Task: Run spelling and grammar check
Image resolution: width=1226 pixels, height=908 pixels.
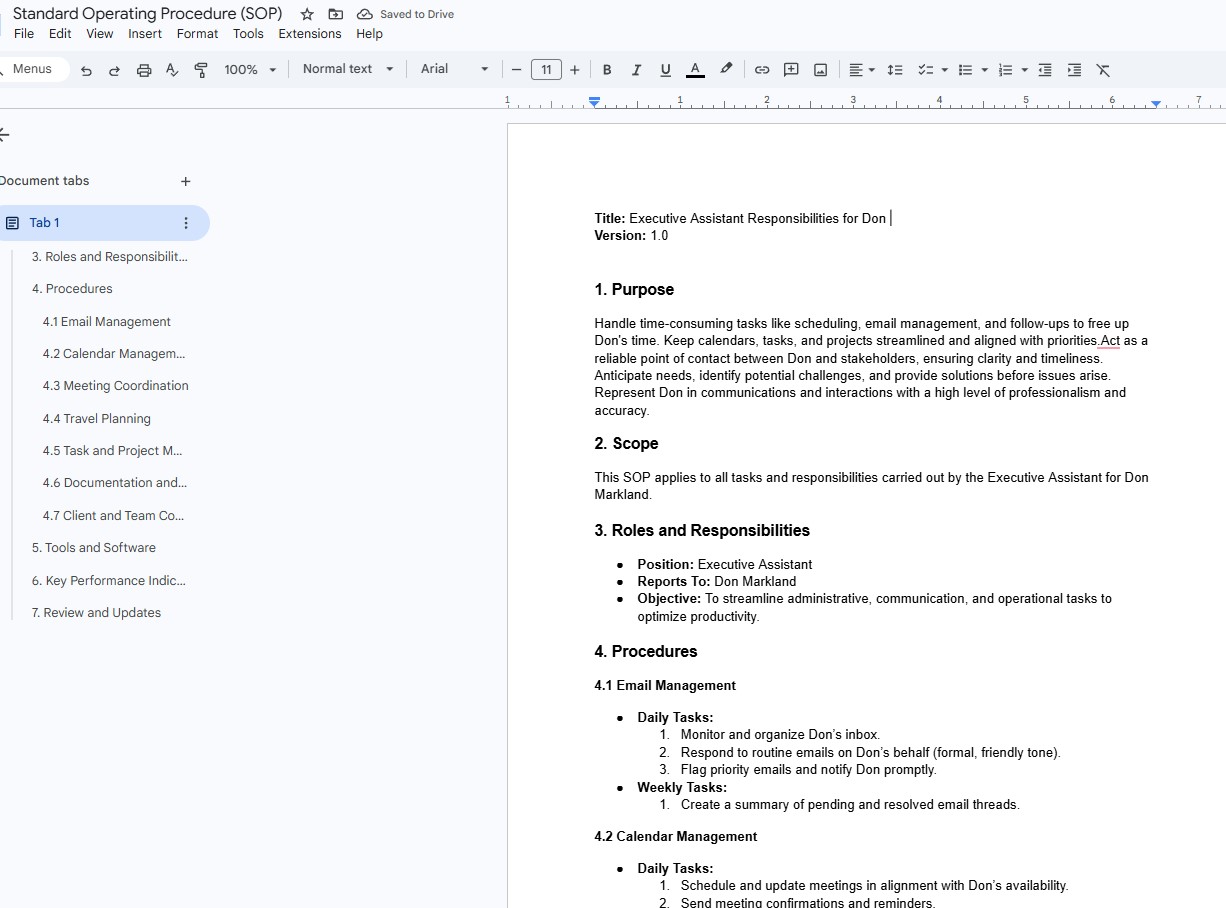Action: [x=172, y=70]
